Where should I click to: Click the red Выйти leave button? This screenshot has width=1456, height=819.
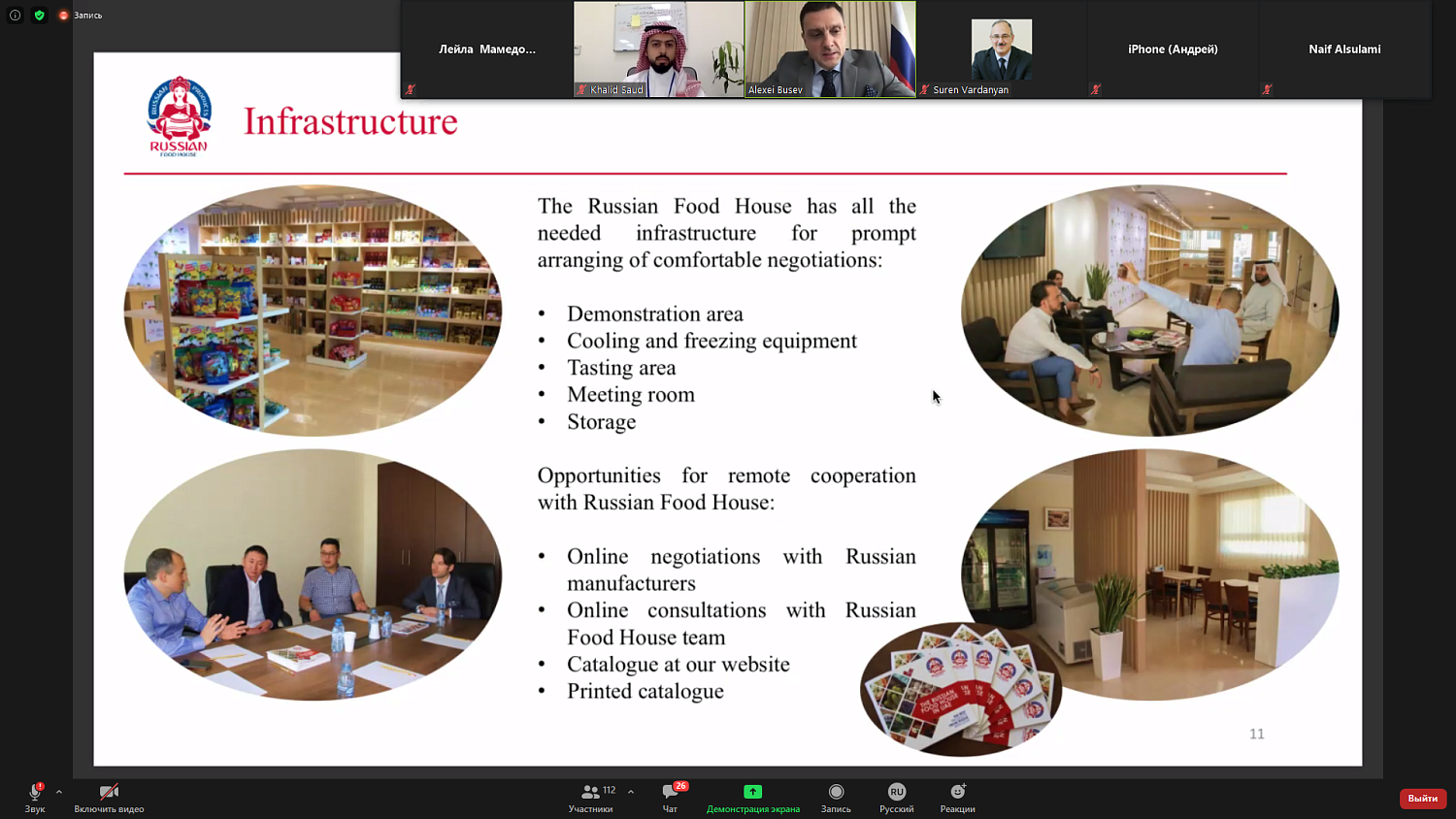point(1423,798)
